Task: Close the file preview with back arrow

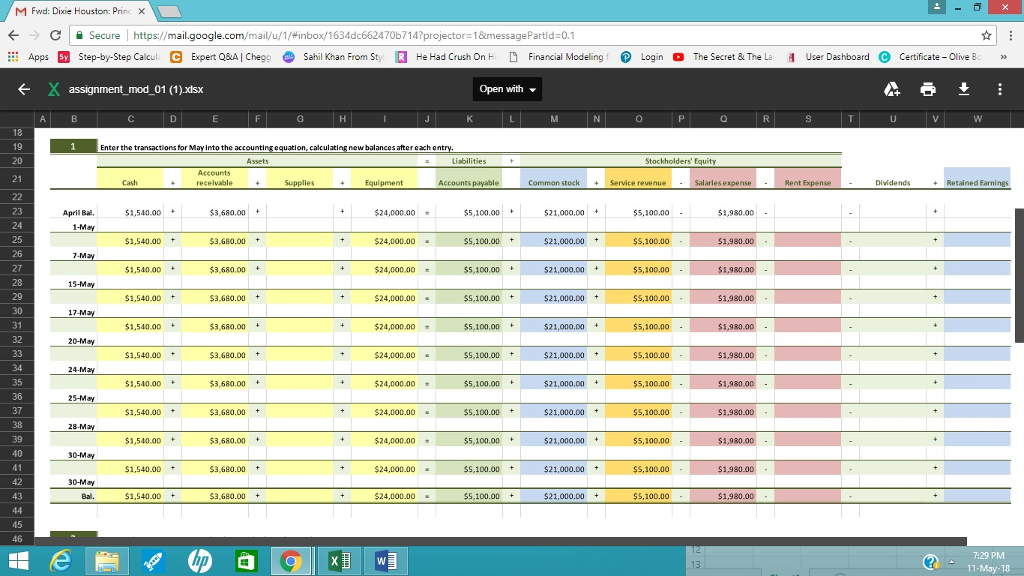Action: (x=24, y=89)
